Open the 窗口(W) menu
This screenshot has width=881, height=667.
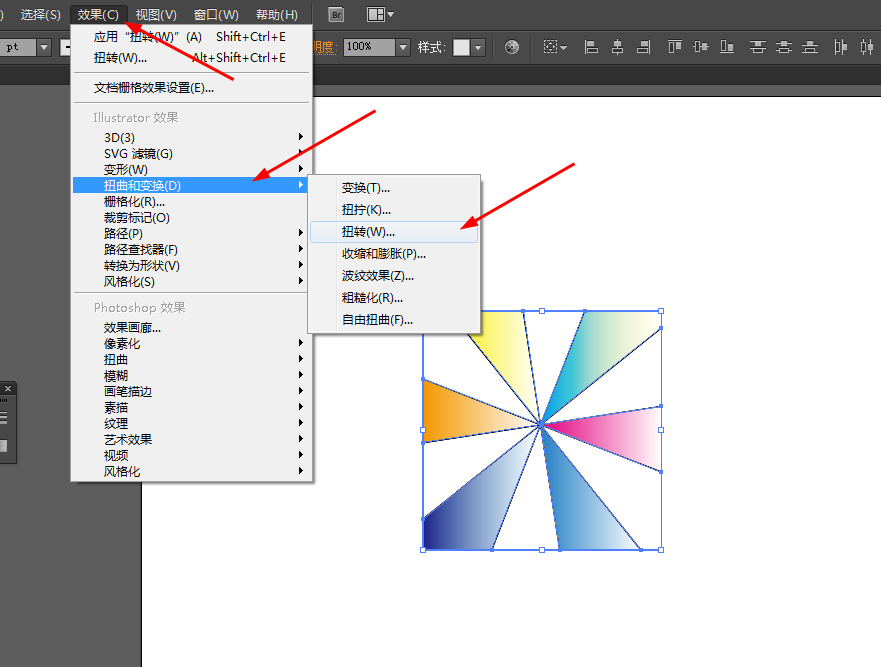pyautogui.click(x=216, y=15)
